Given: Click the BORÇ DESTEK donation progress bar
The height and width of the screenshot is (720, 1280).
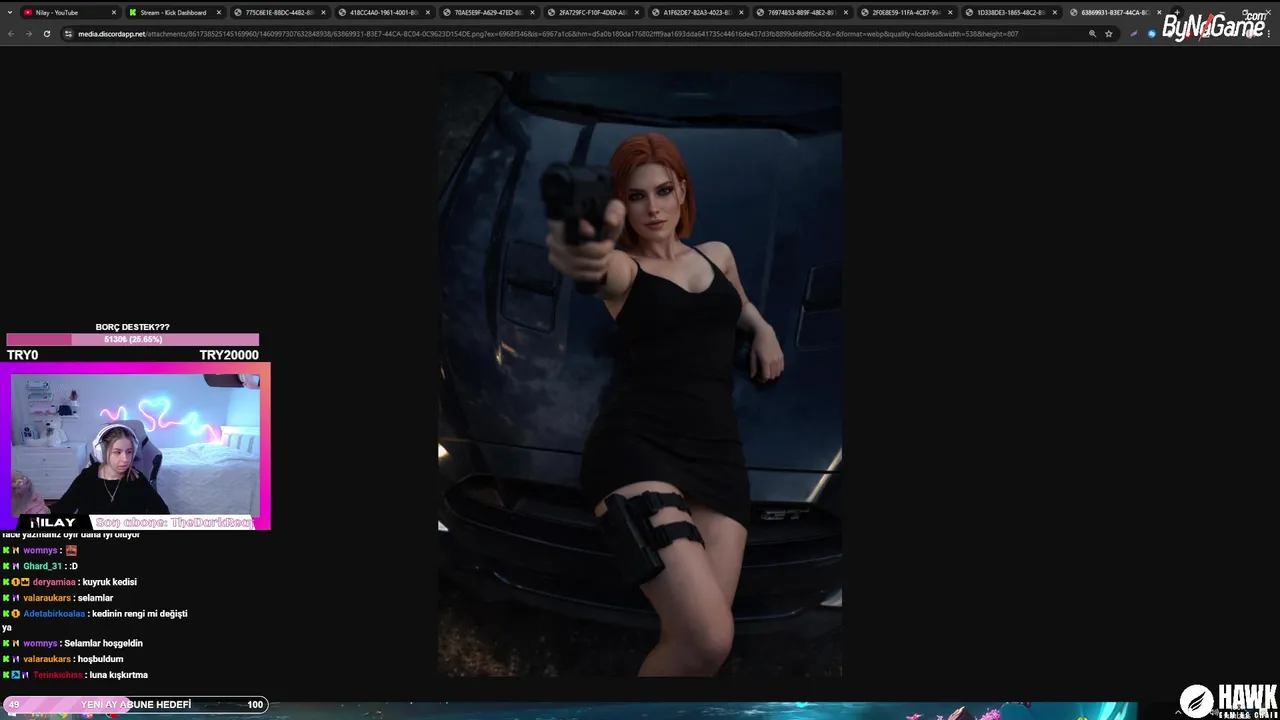Looking at the screenshot, I should coord(132,339).
